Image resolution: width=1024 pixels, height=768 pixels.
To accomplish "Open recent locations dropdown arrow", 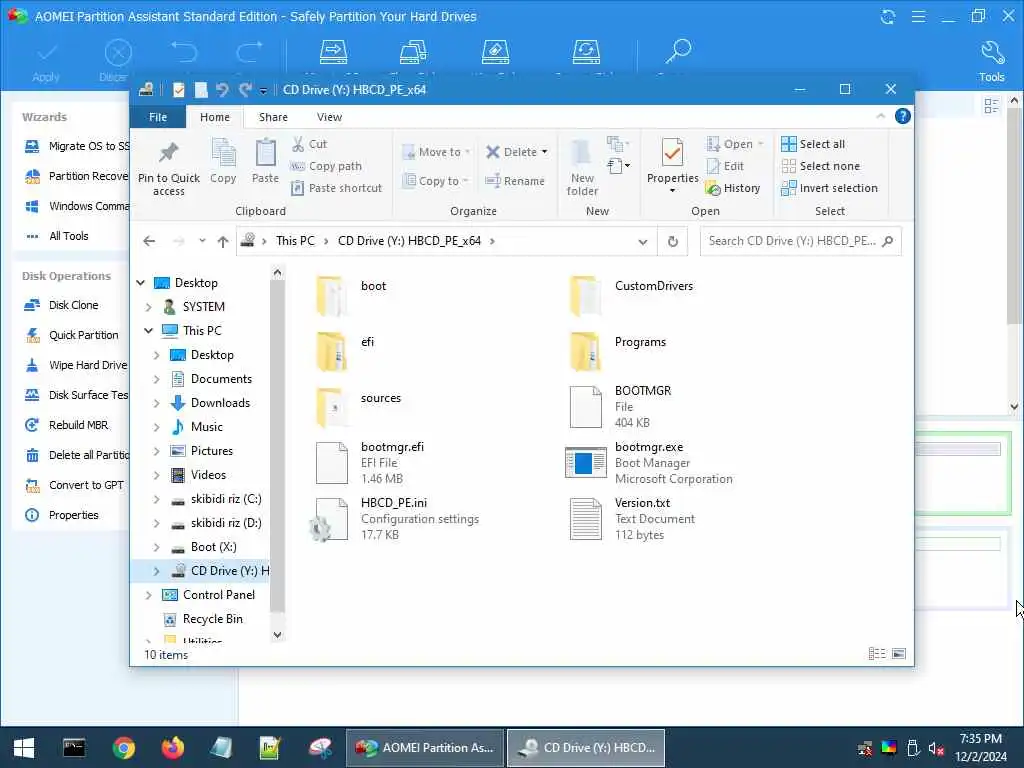I will click(202, 241).
